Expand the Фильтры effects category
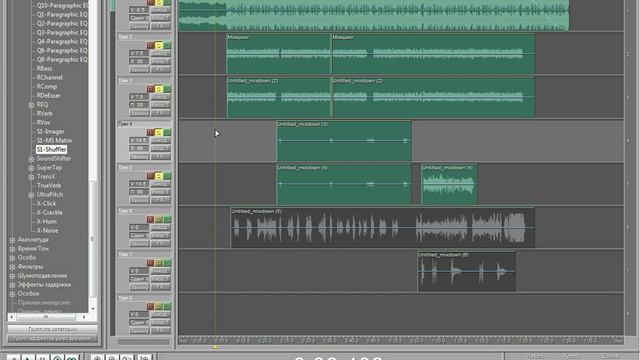Screen dimensions: 640x360 [x=12, y=267]
